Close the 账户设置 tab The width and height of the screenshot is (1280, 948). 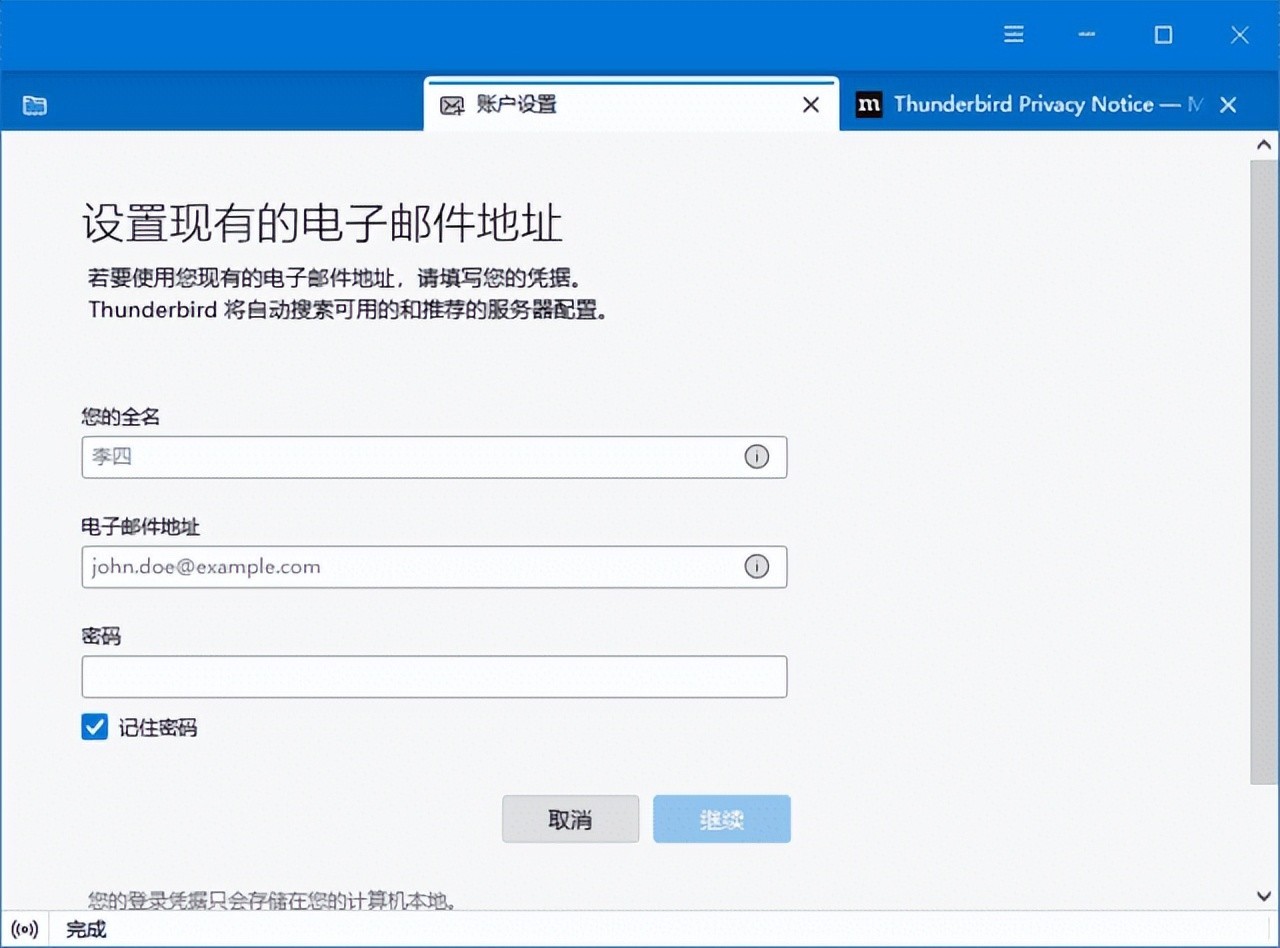point(811,105)
